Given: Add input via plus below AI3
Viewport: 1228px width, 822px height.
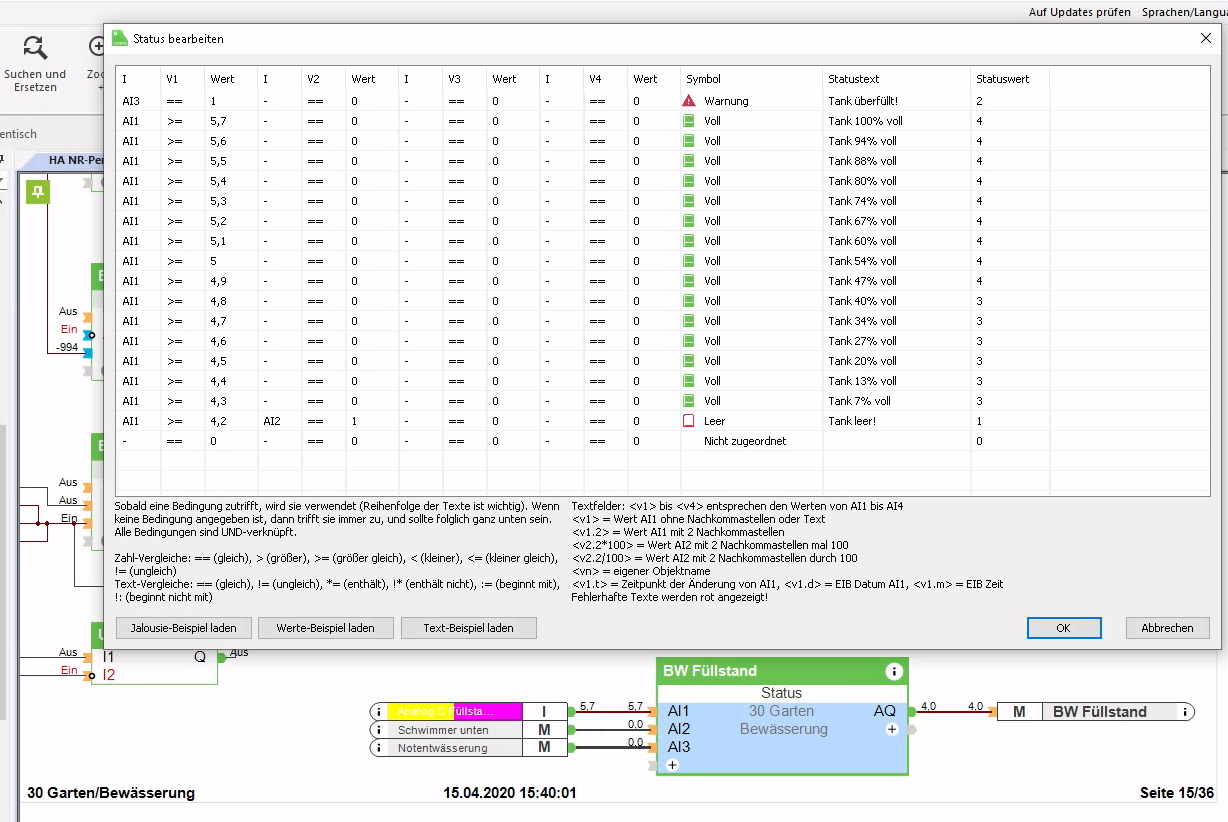Looking at the screenshot, I should point(672,765).
